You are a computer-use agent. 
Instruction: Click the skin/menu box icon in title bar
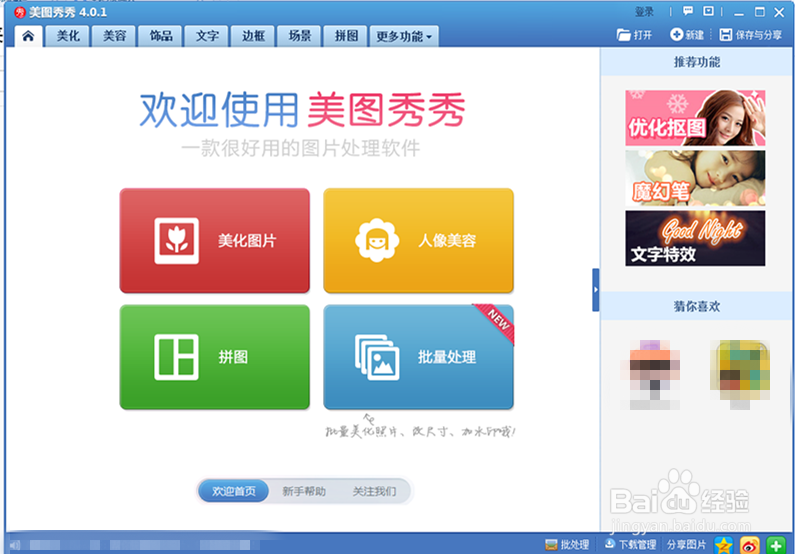pyautogui.click(x=708, y=11)
